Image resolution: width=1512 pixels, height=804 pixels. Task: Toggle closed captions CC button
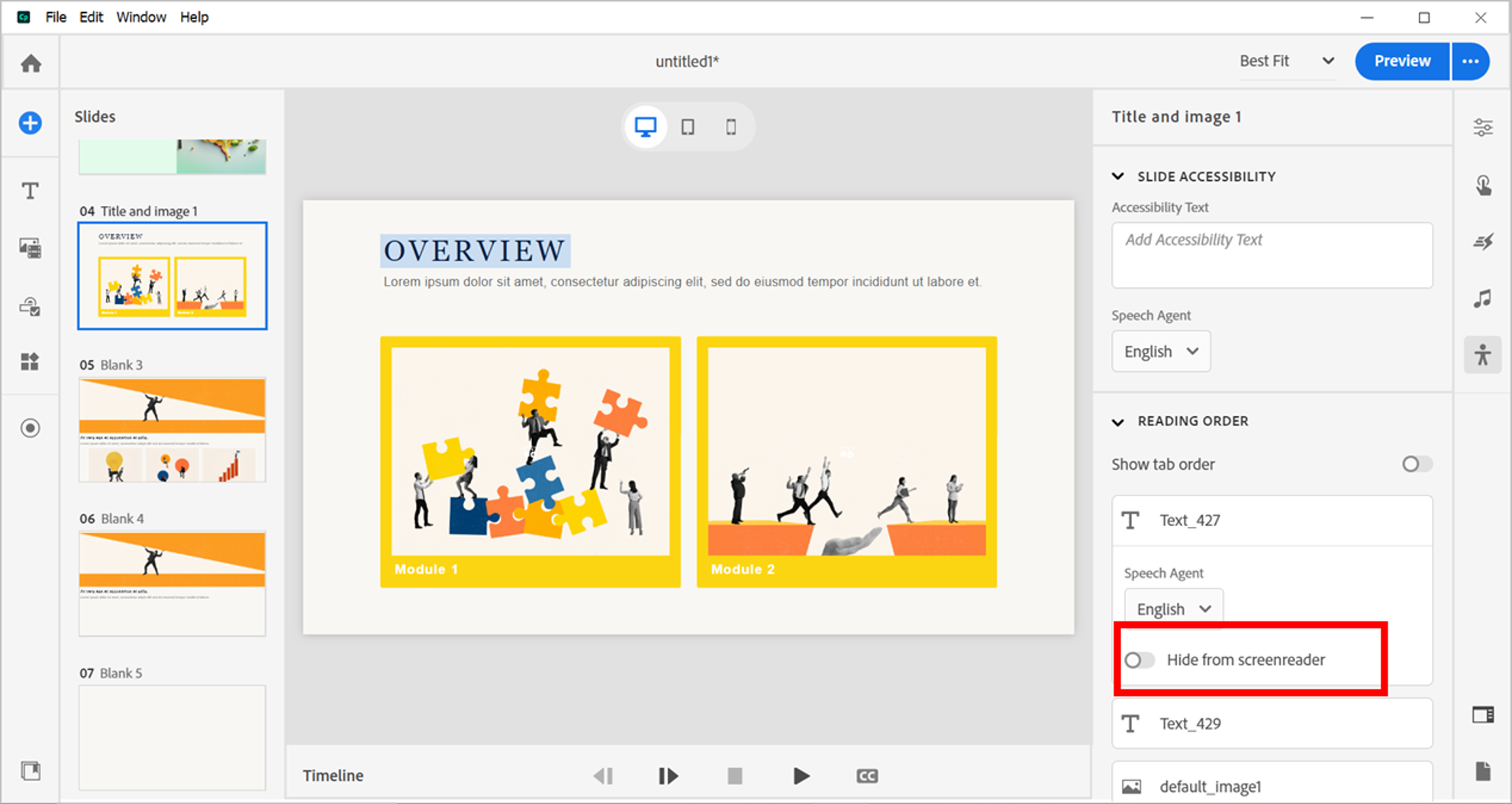[866, 776]
